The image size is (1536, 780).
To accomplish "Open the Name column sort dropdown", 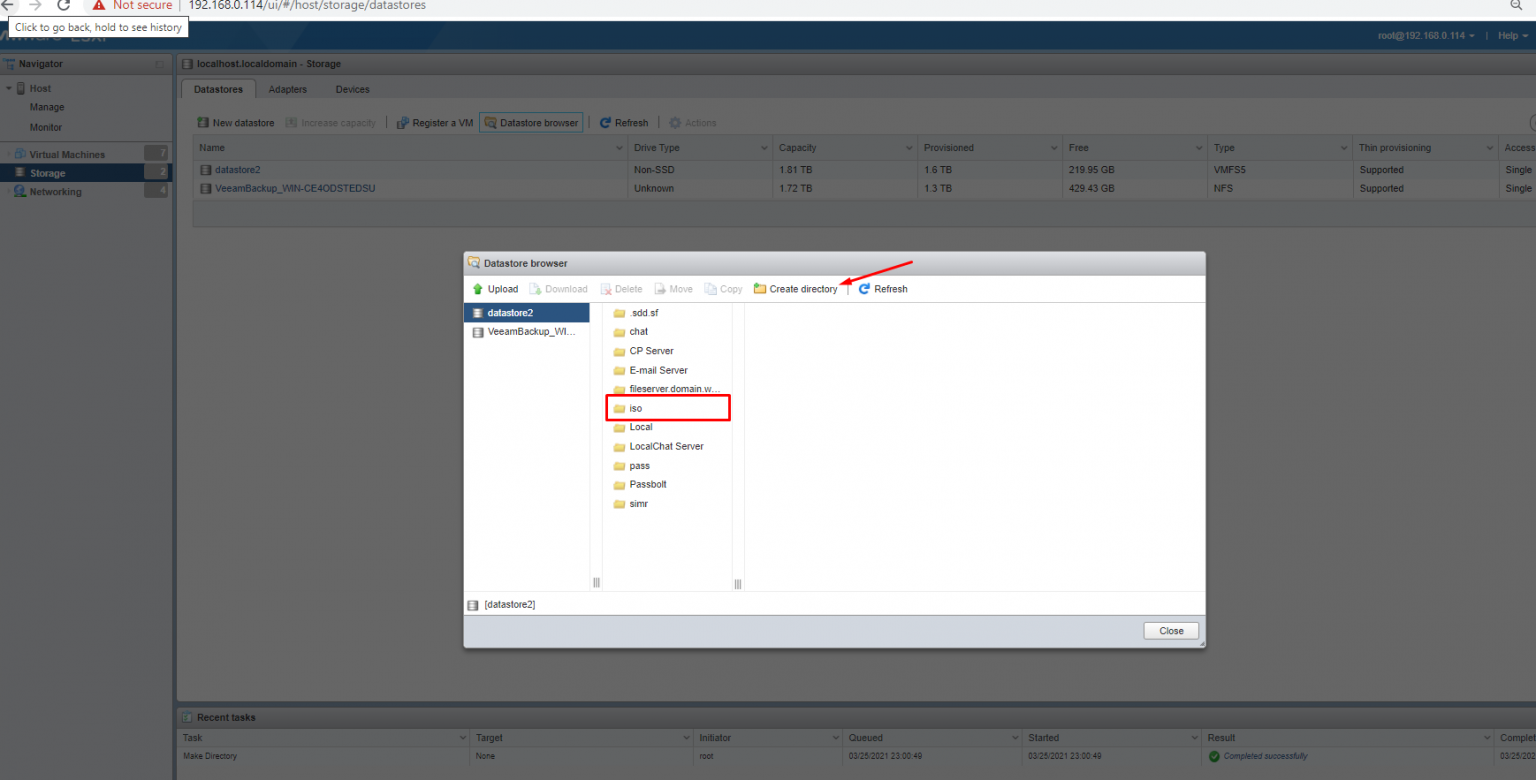I will (x=618, y=147).
